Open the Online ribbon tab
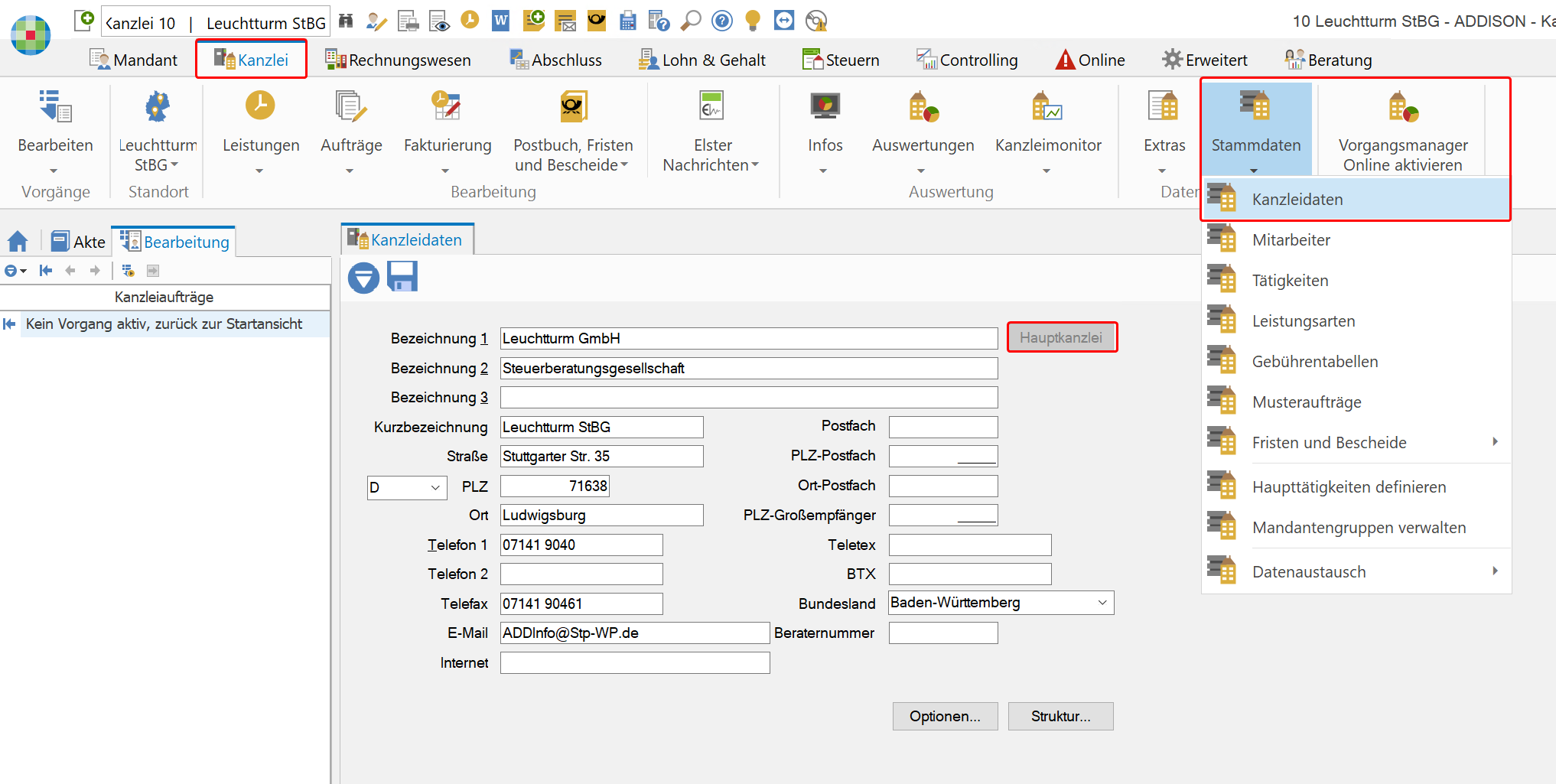 1090,60
